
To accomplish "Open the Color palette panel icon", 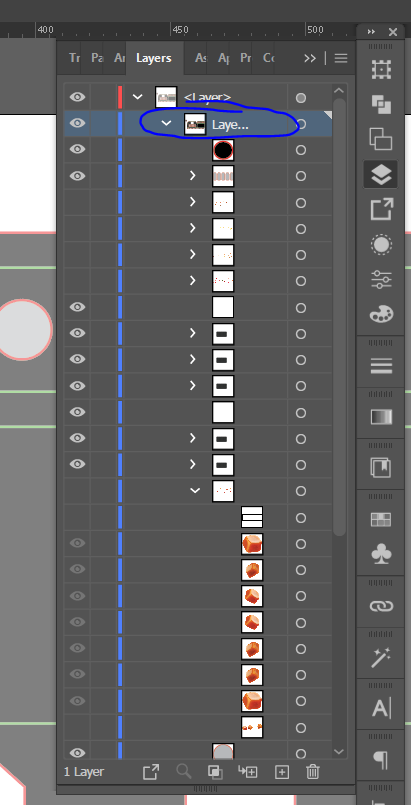I will tap(381, 314).
